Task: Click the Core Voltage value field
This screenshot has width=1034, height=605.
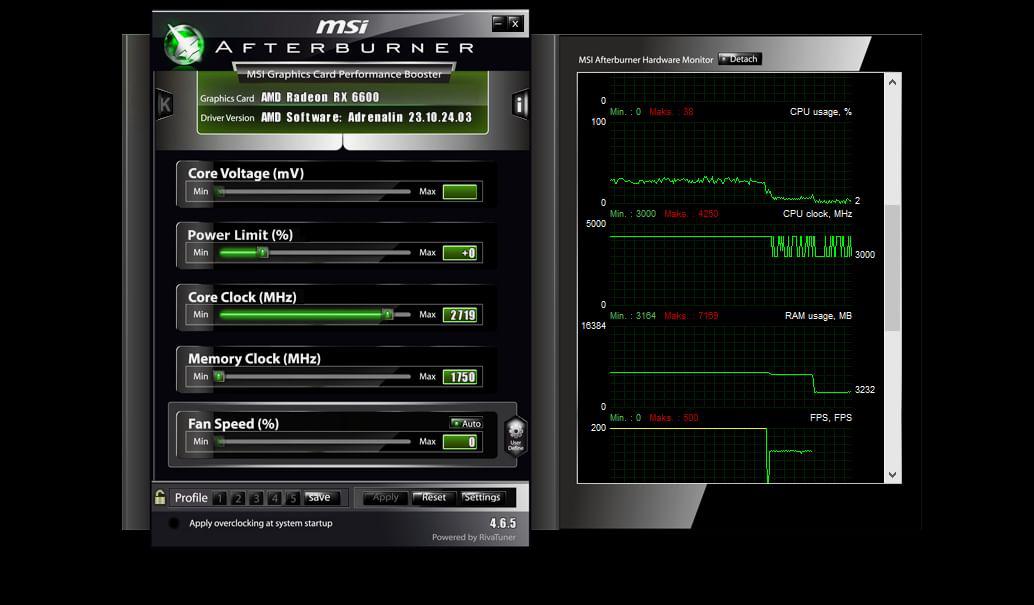Action: pos(460,192)
